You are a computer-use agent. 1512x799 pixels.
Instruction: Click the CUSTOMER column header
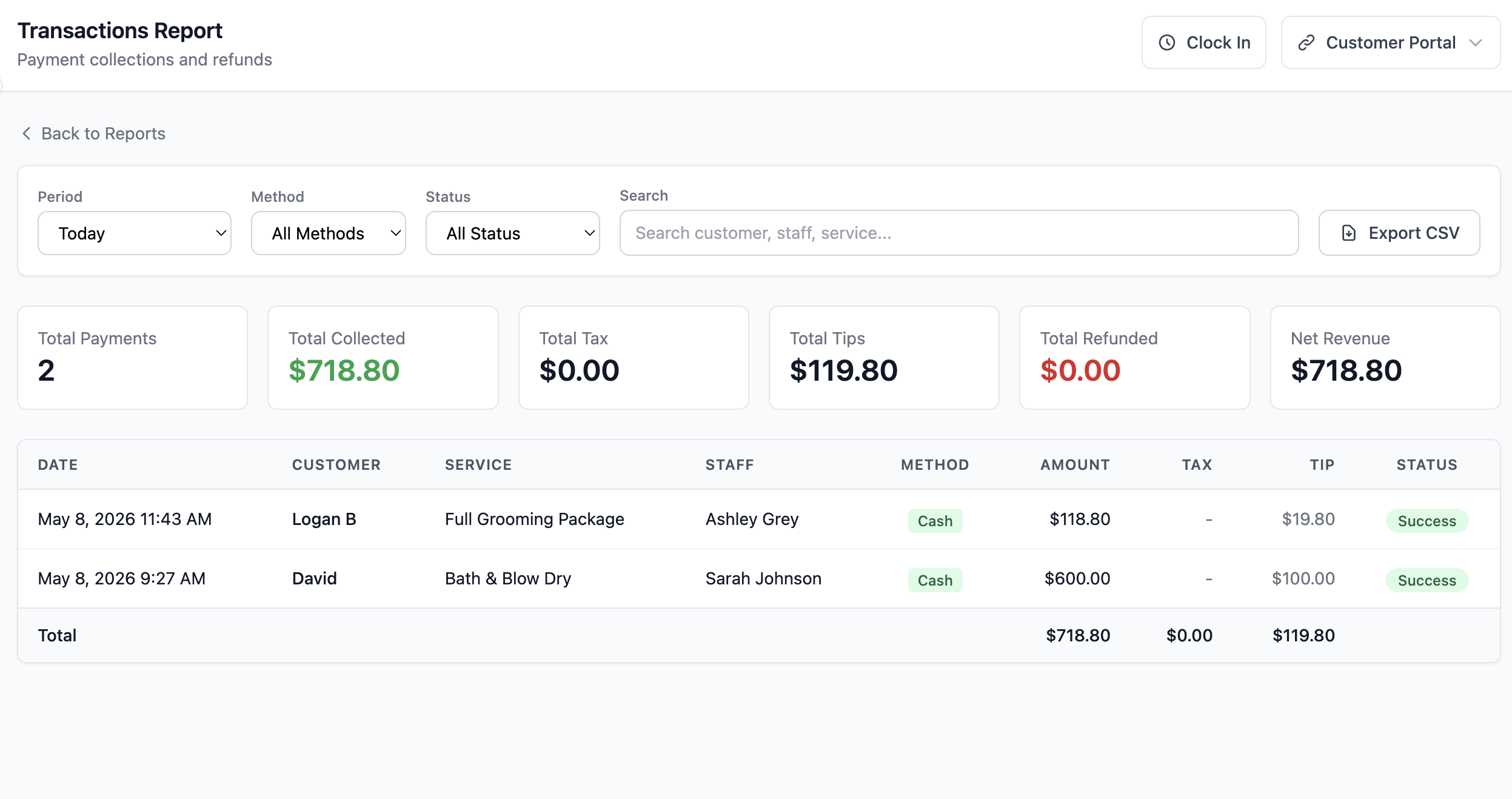pos(336,464)
